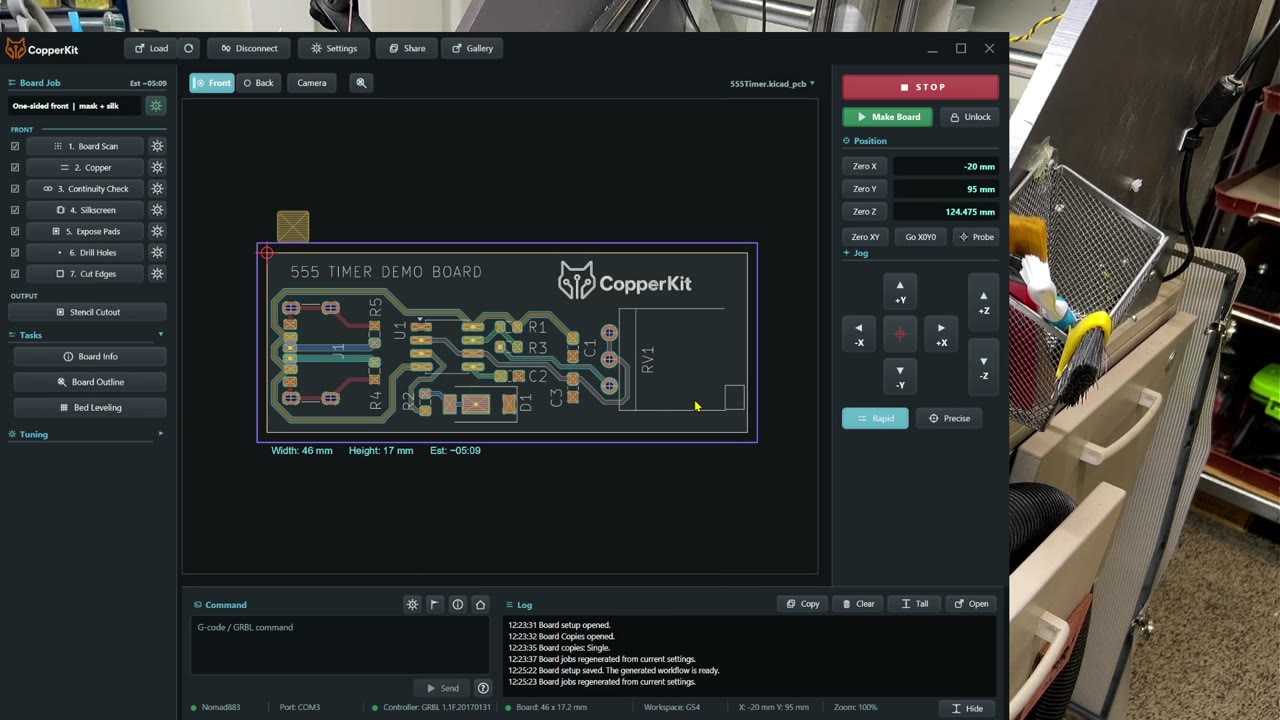Image resolution: width=1280 pixels, height=720 pixels.
Task: Uncheck the Board Scan step checkbox
Action: [x=15, y=146]
